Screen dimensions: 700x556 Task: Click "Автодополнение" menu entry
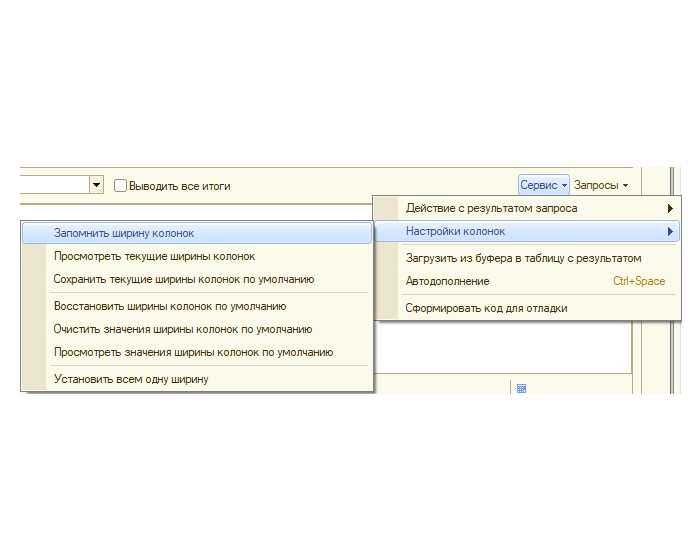[447, 281]
